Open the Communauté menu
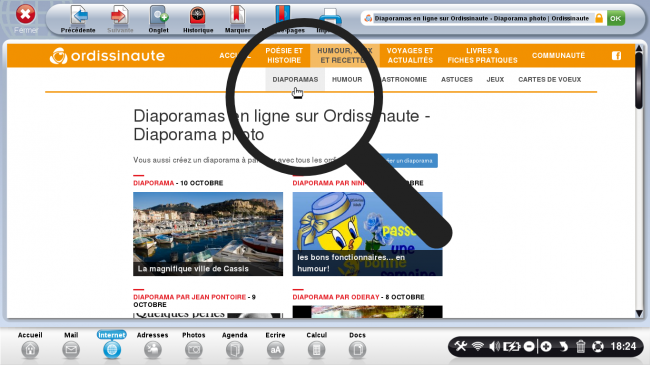The image size is (650, 365). point(558,56)
